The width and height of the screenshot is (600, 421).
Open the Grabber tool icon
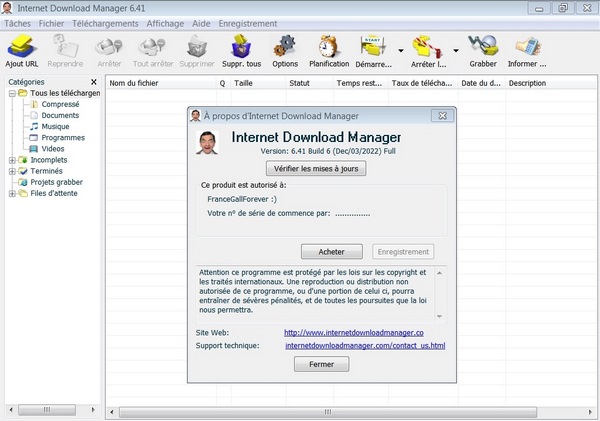(x=483, y=46)
